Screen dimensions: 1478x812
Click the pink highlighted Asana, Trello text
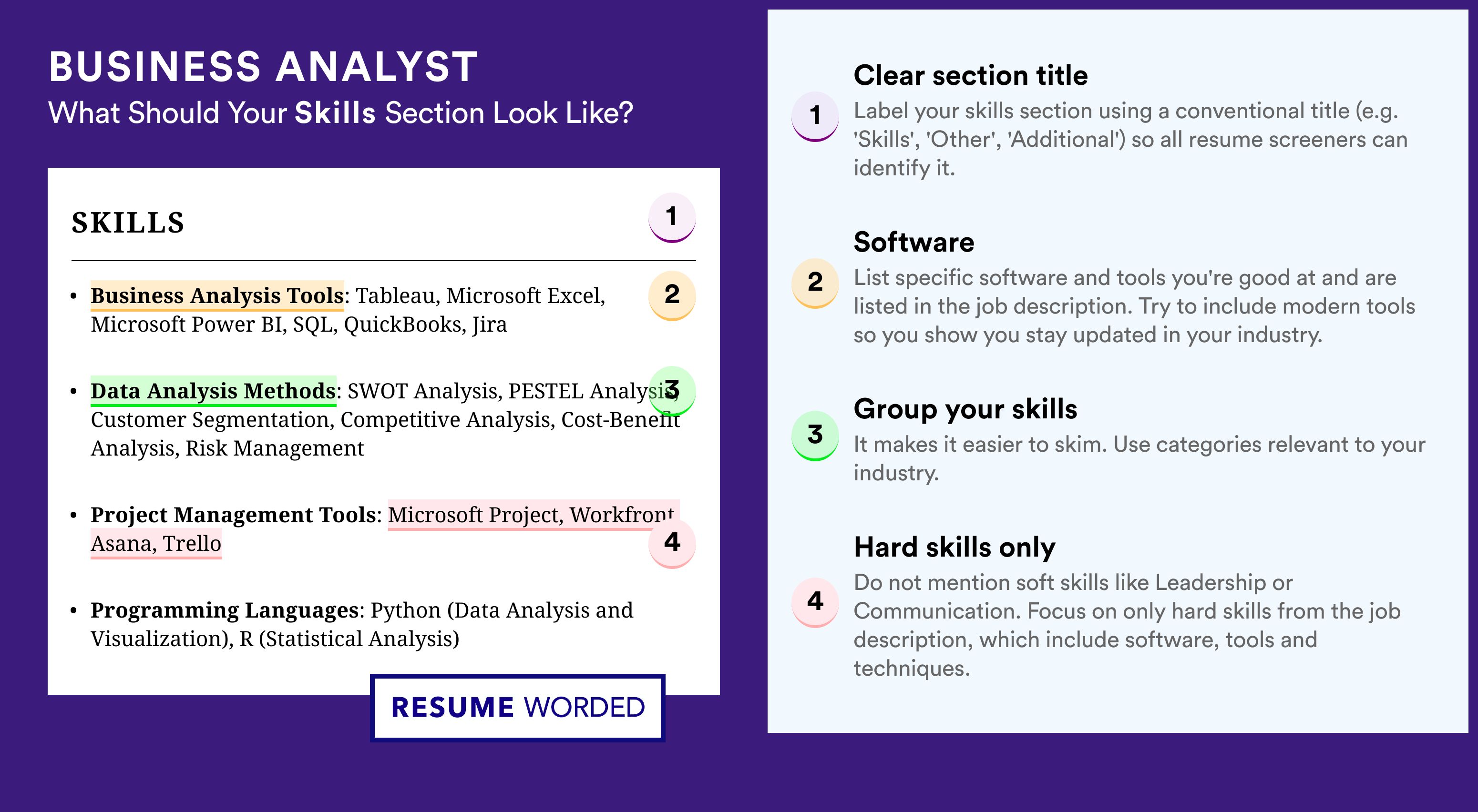tap(156, 544)
